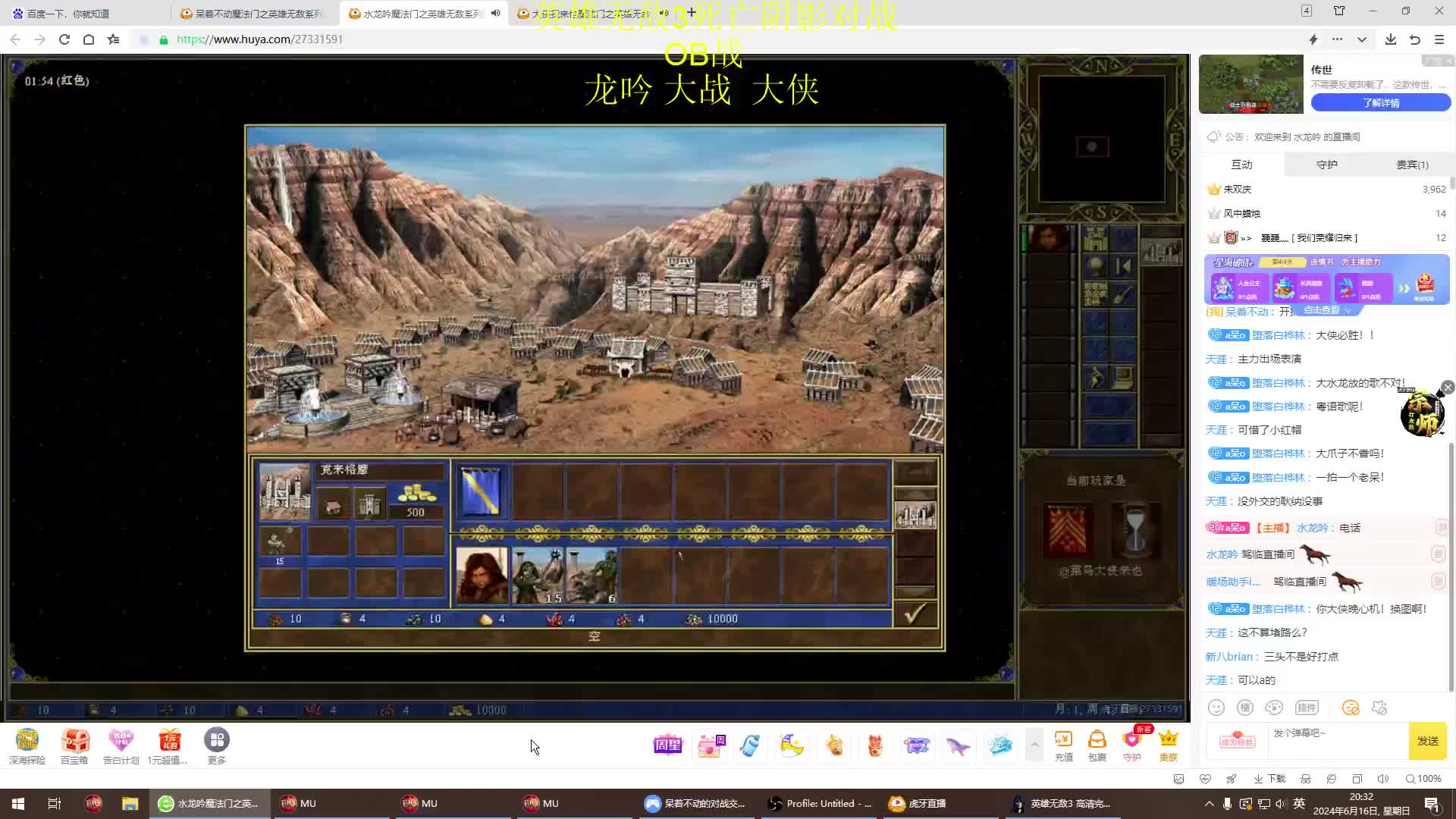Toggle gift effects block star icon

(1379, 708)
